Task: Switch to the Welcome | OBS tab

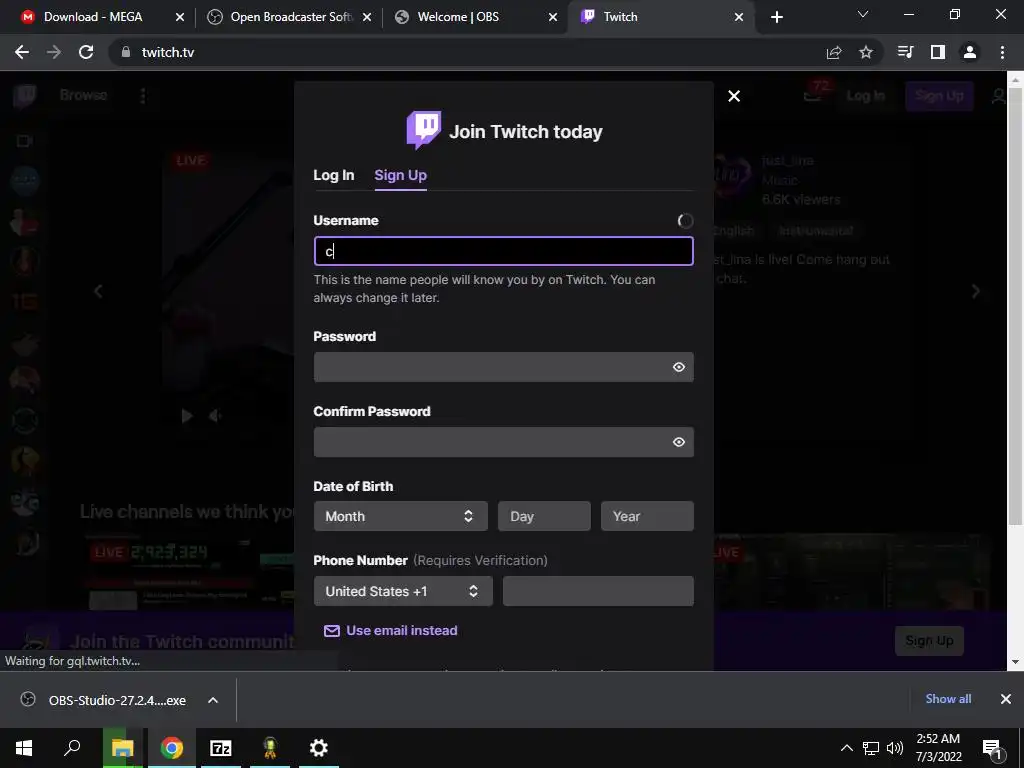Action: click(457, 17)
